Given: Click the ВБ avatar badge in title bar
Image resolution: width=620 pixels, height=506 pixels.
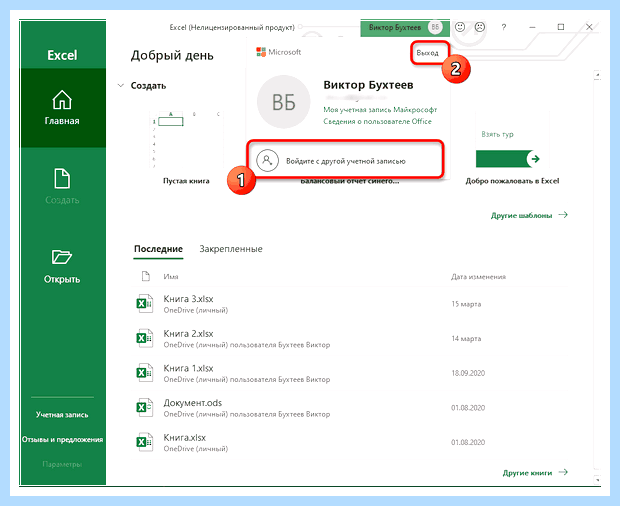Looking at the screenshot, I should (435, 27).
